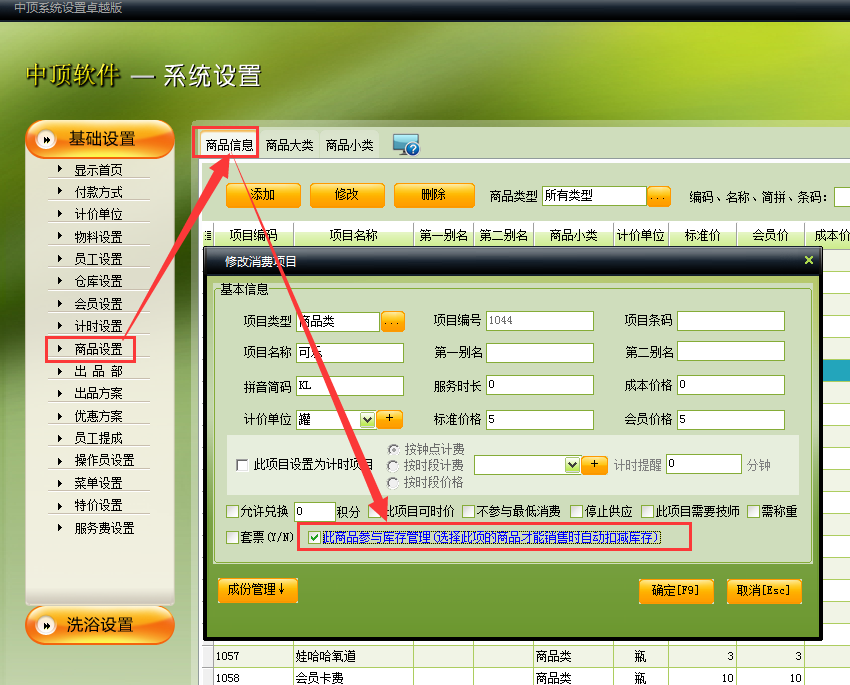This screenshot has width=850, height=685.
Task: Click the 项目名称 input field
Action: [350, 353]
